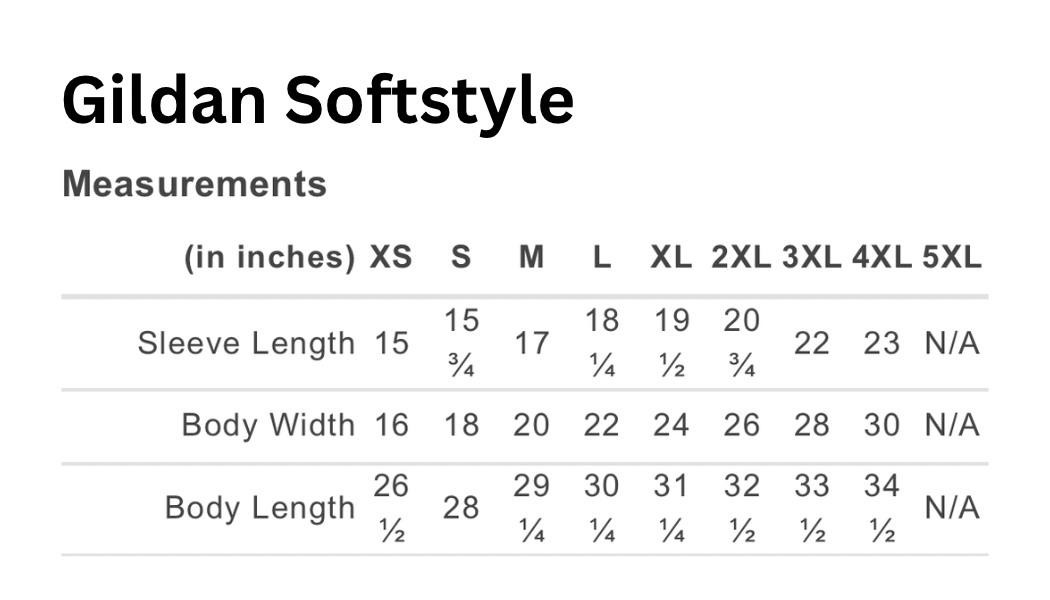
Task: Click Body Length value for 3XL
Action: click(811, 507)
